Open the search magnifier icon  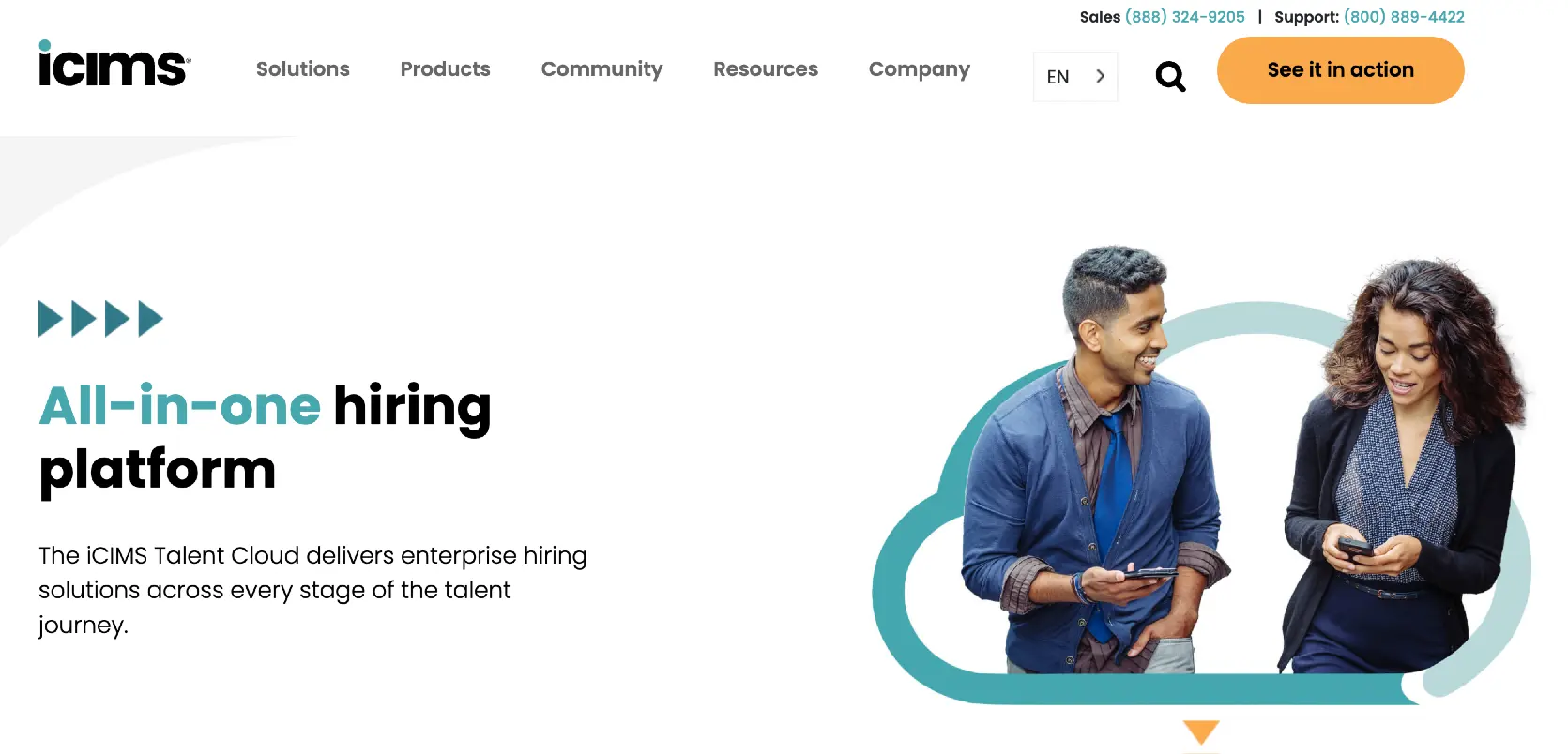coord(1170,76)
